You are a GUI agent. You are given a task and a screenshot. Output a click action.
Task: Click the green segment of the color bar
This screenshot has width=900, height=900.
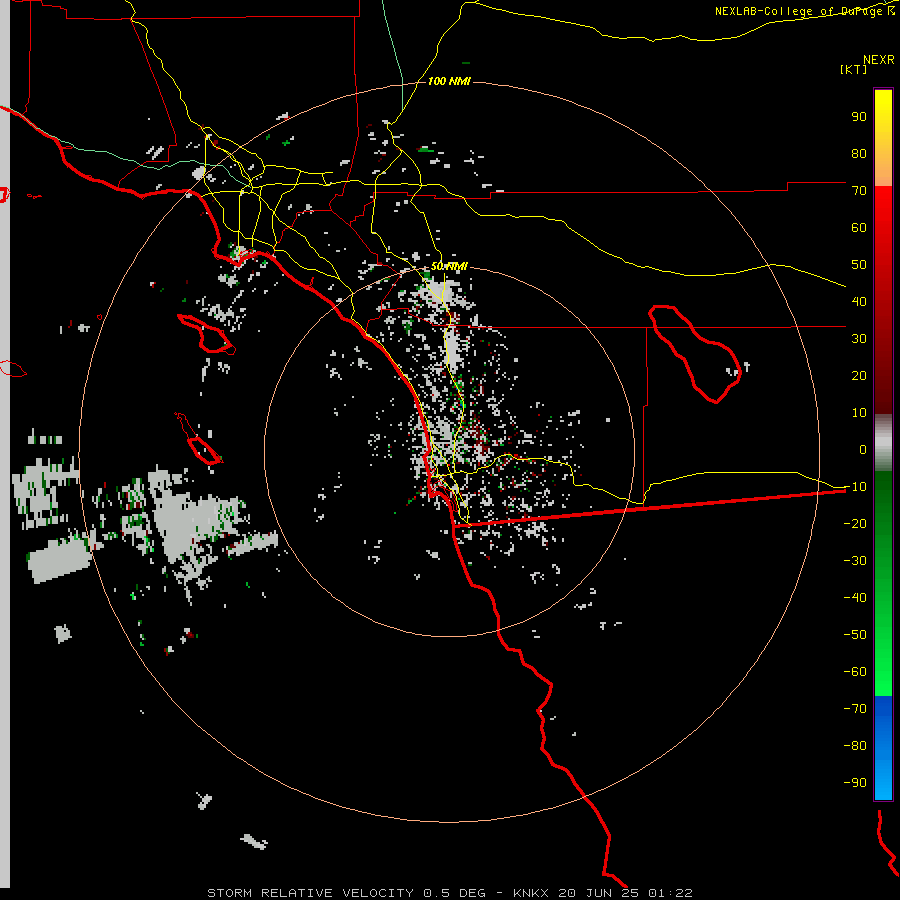tap(883, 584)
